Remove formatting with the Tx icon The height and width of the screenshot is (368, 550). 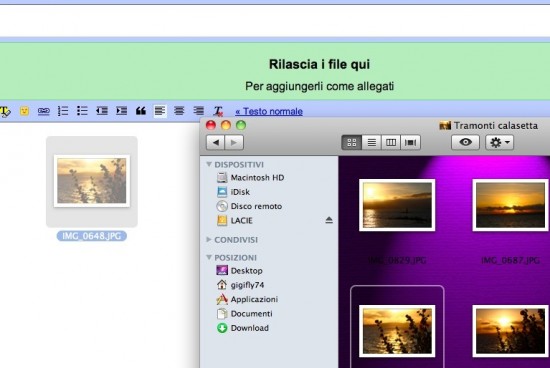coord(218,111)
